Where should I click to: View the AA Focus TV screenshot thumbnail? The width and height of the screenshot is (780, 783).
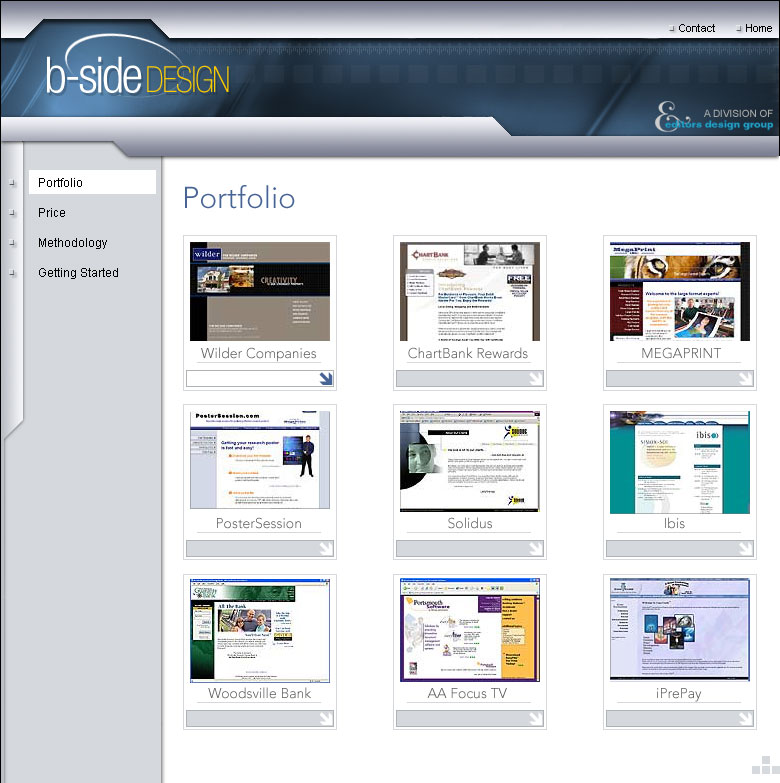tap(470, 630)
